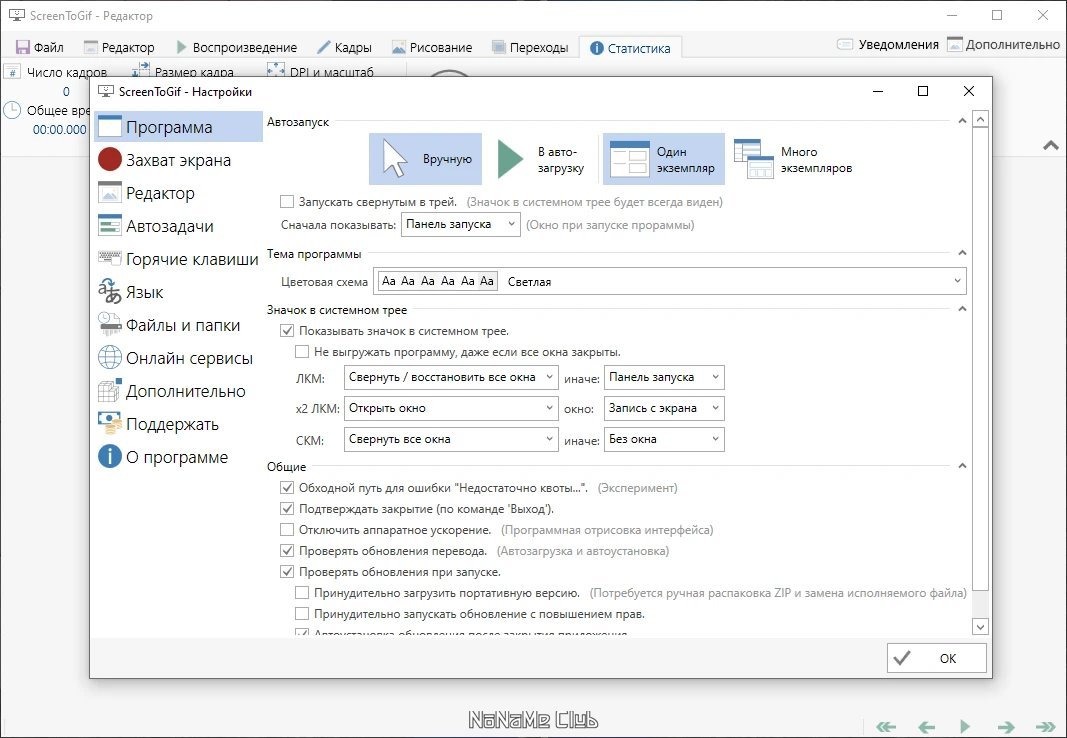Open Кадры tab in editor
The height and width of the screenshot is (738, 1067).
tap(344, 47)
